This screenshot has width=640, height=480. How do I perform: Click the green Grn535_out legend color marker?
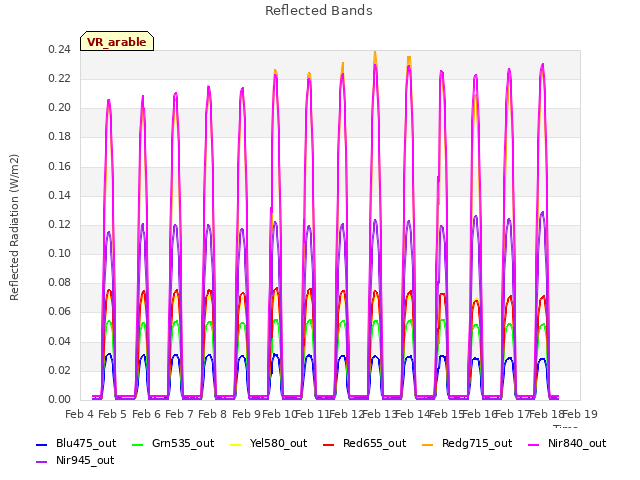point(138,444)
